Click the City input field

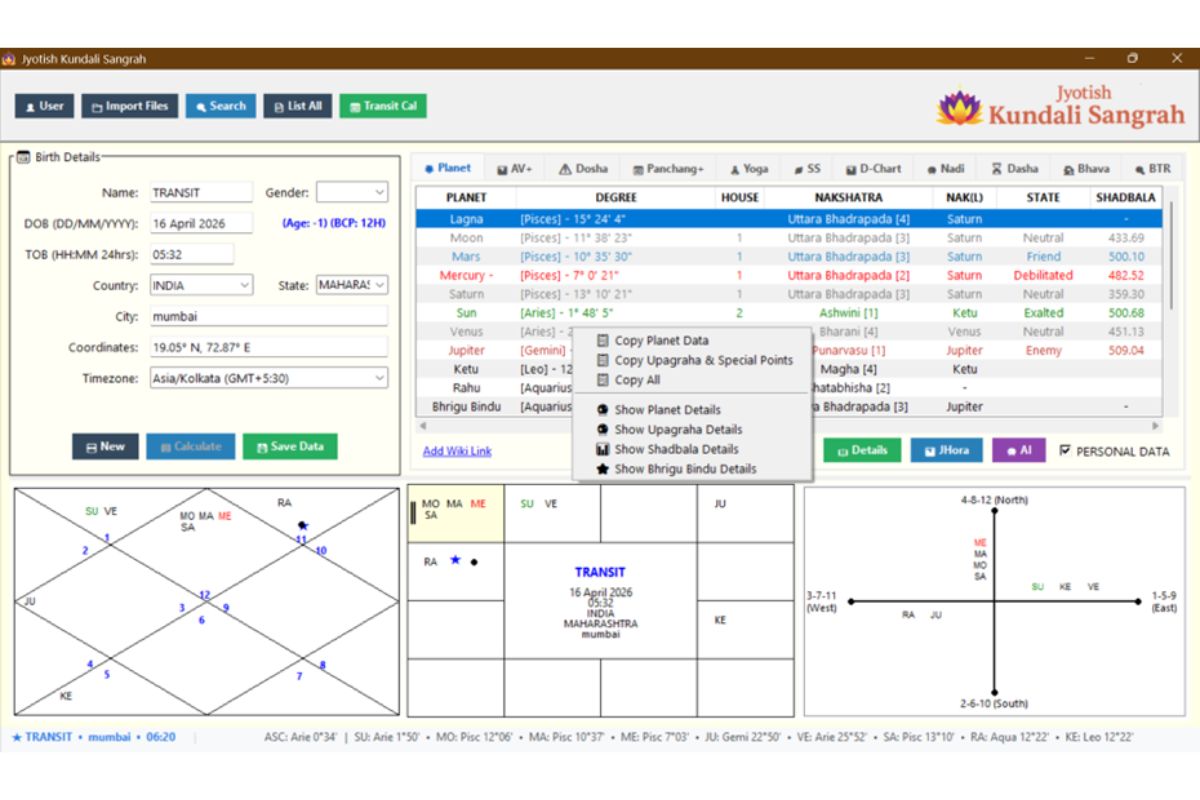tap(268, 316)
